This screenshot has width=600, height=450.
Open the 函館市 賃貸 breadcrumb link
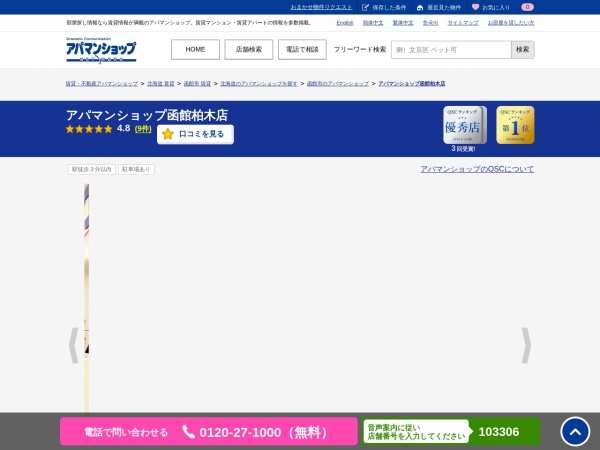click(197, 83)
